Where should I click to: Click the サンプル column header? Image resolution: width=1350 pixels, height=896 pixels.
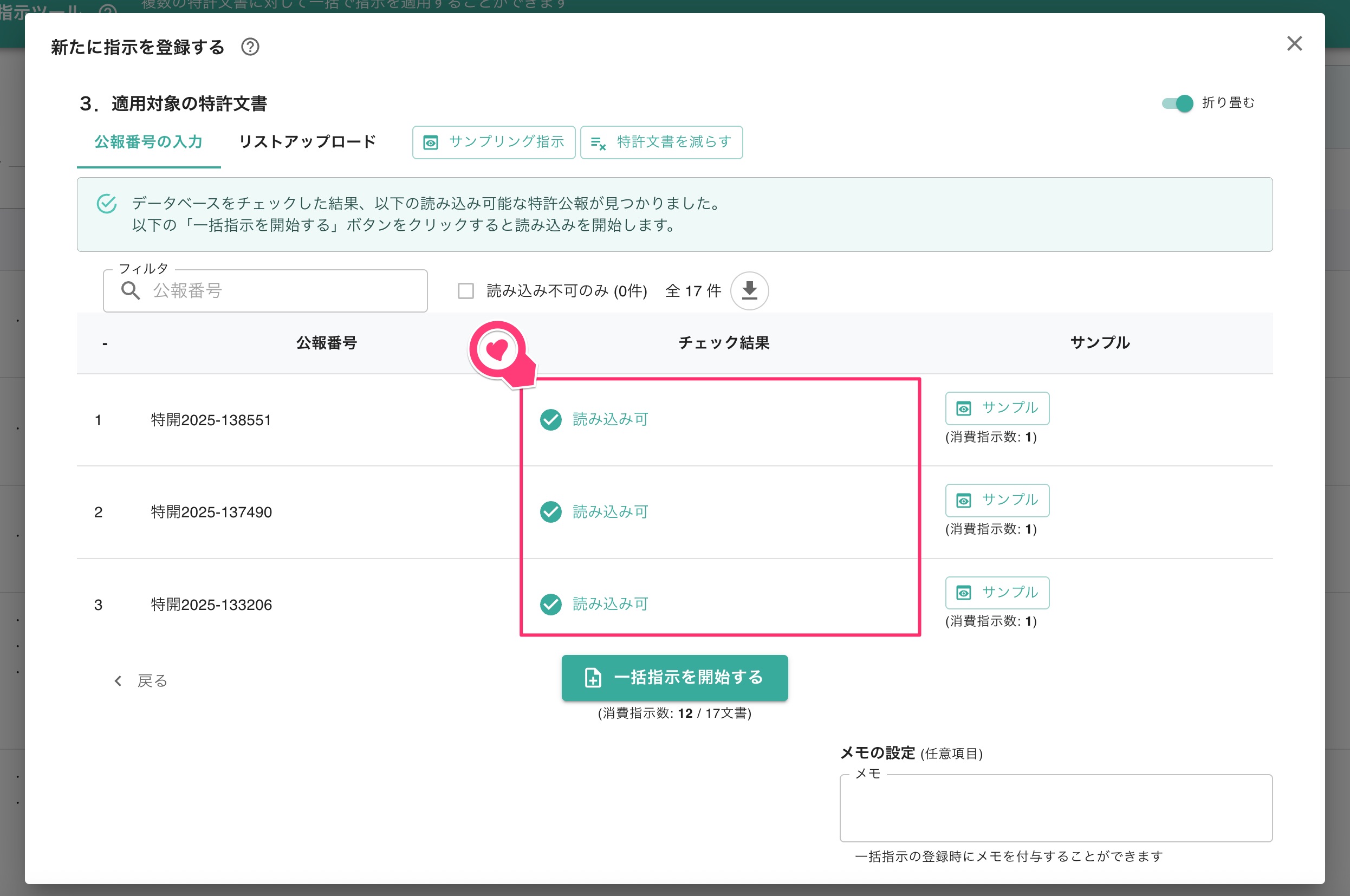[1100, 343]
